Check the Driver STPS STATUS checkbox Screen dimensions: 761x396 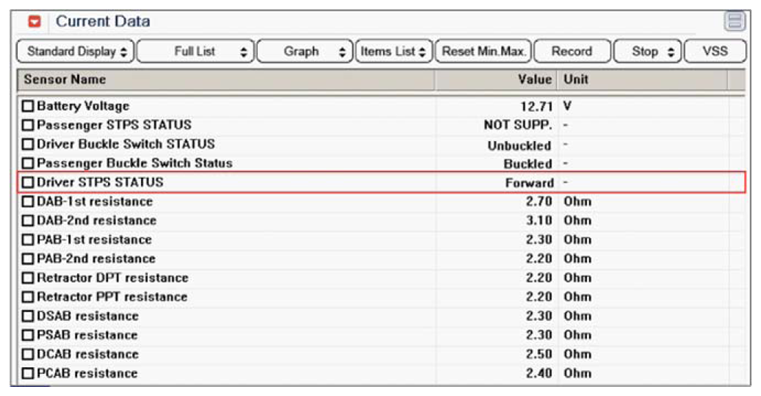coord(28,182)
